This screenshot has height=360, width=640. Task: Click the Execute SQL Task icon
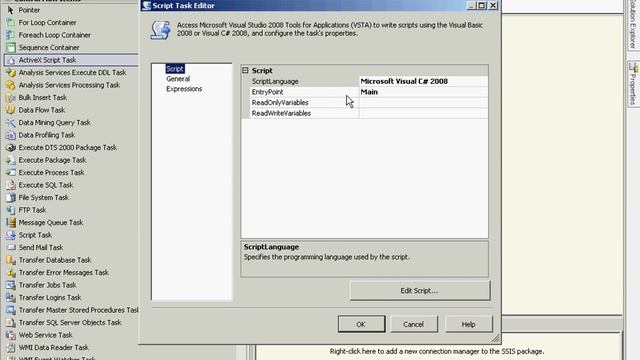[x=11, y=185]
